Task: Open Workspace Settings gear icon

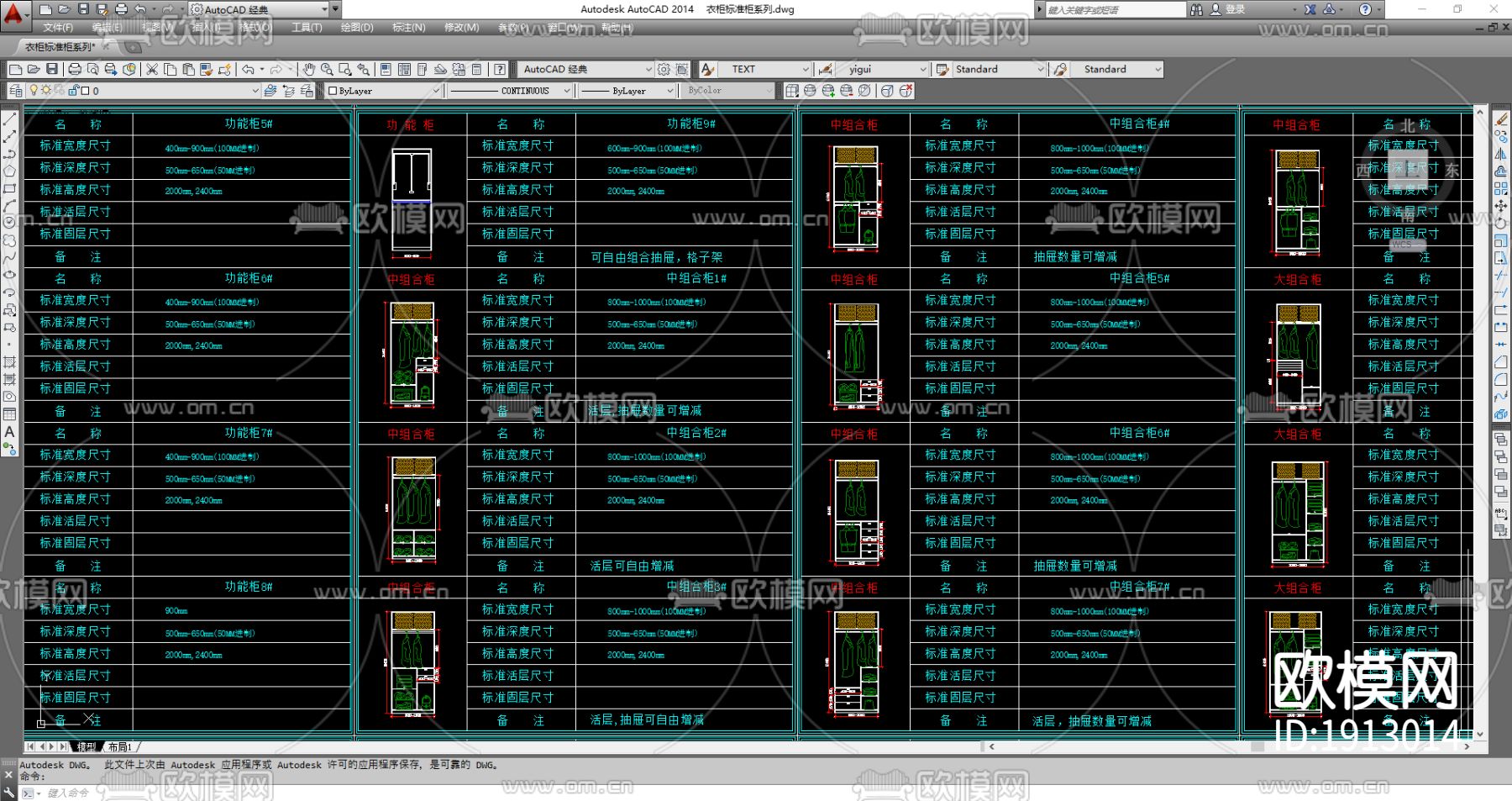Action: 664,69
